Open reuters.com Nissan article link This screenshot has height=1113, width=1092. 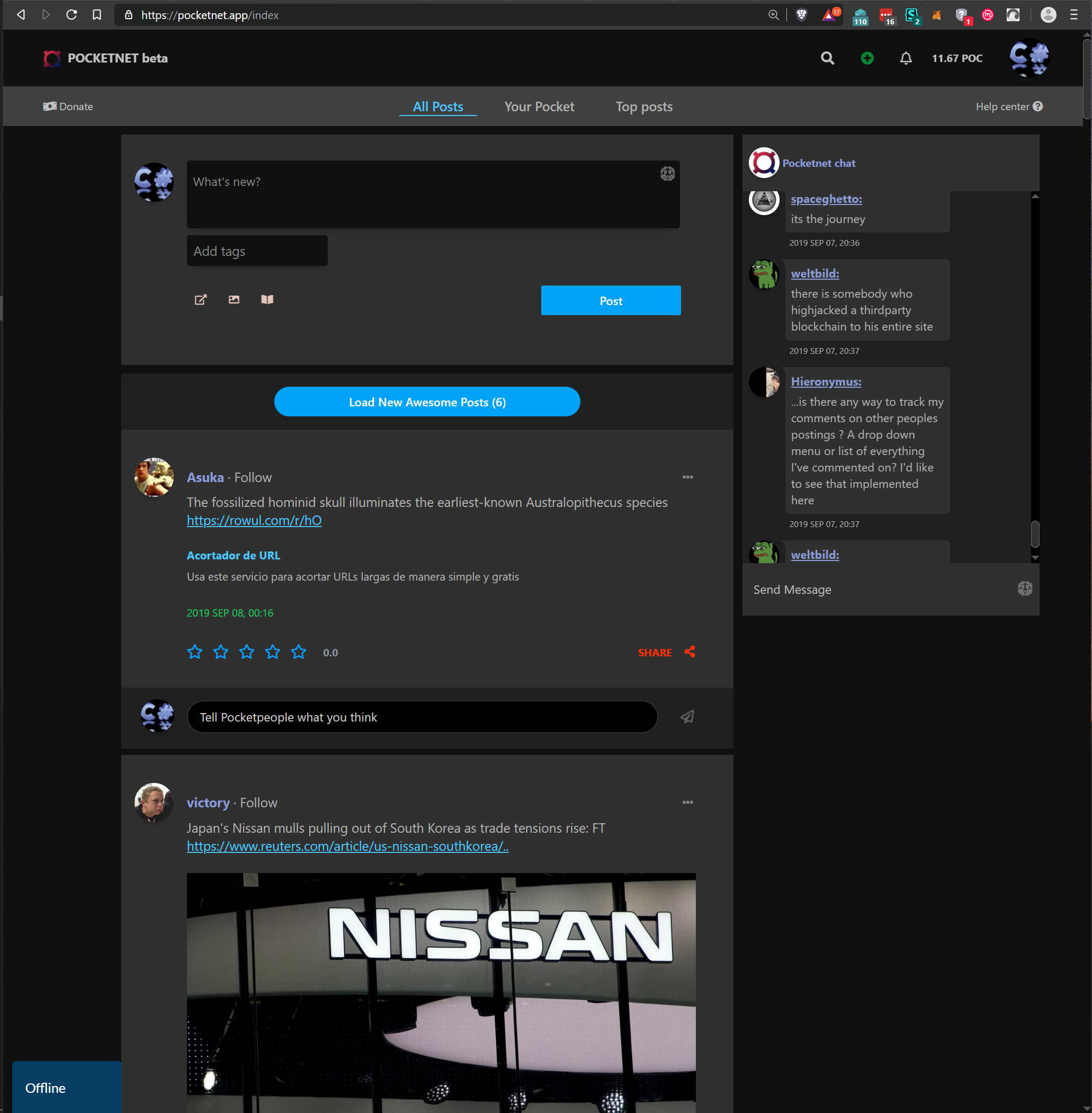pos(347,846)
